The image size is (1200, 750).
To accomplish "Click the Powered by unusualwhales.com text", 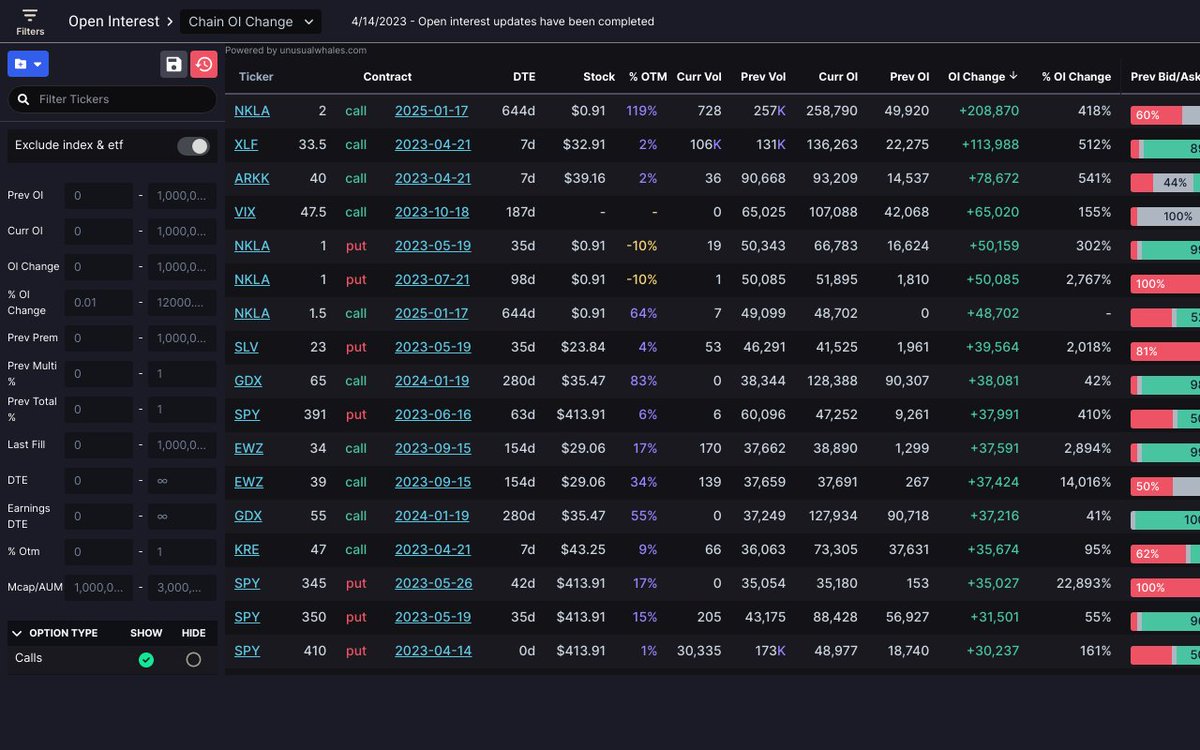I will click(296, 50).
